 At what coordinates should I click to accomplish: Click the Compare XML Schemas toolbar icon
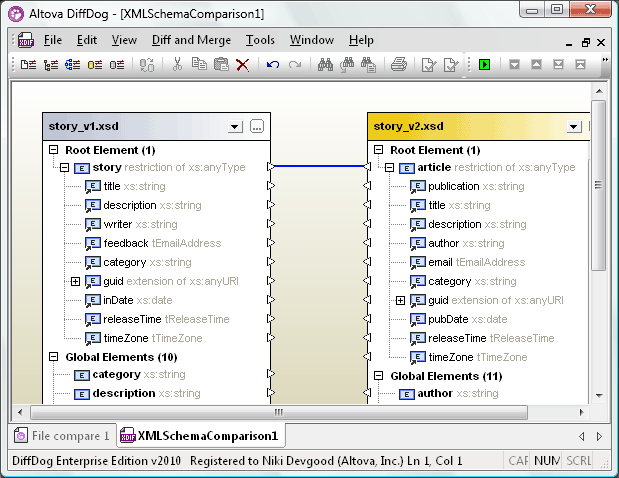click(x=73, y=64)
